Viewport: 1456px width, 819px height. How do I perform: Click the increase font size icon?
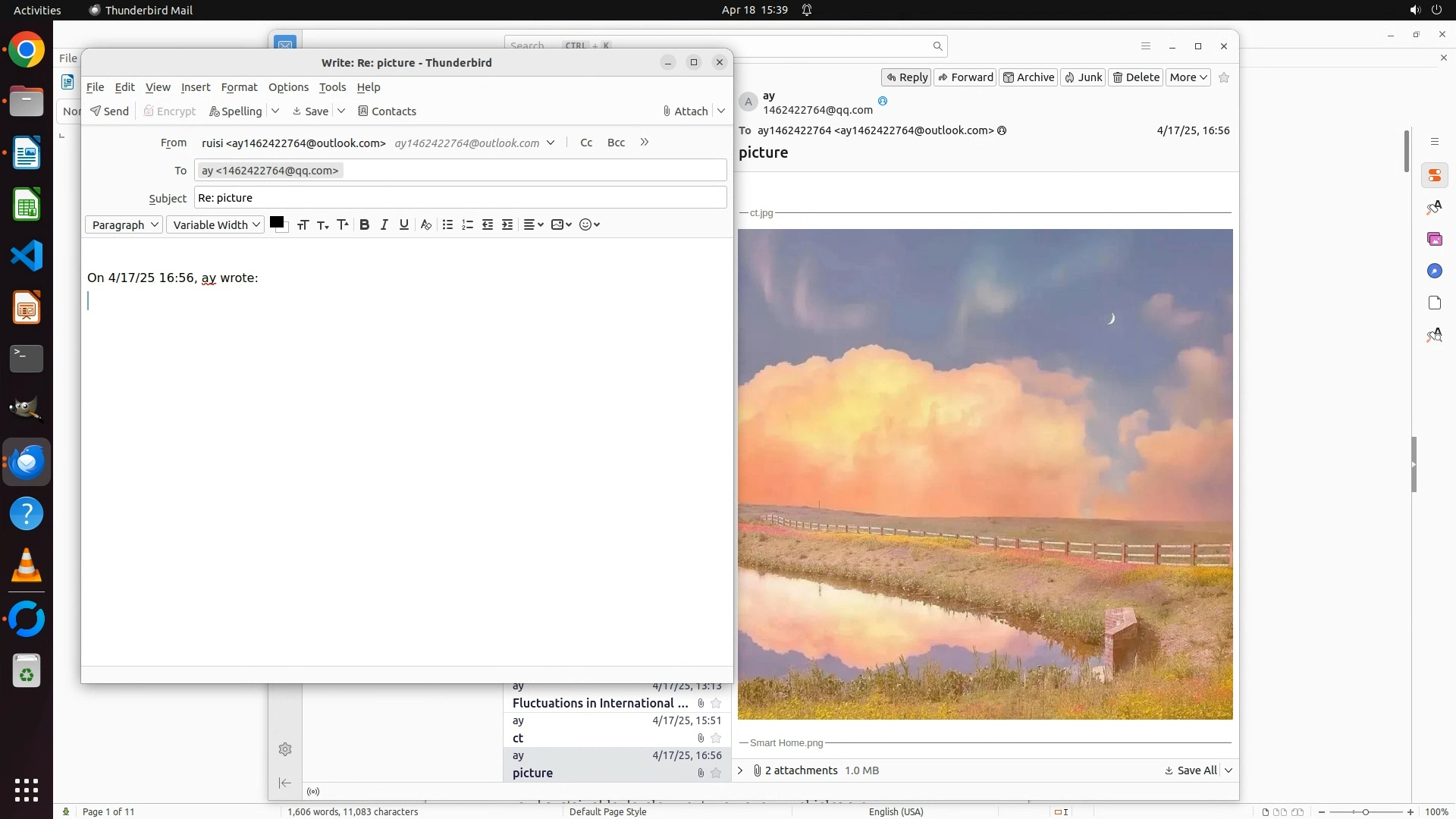343,224
